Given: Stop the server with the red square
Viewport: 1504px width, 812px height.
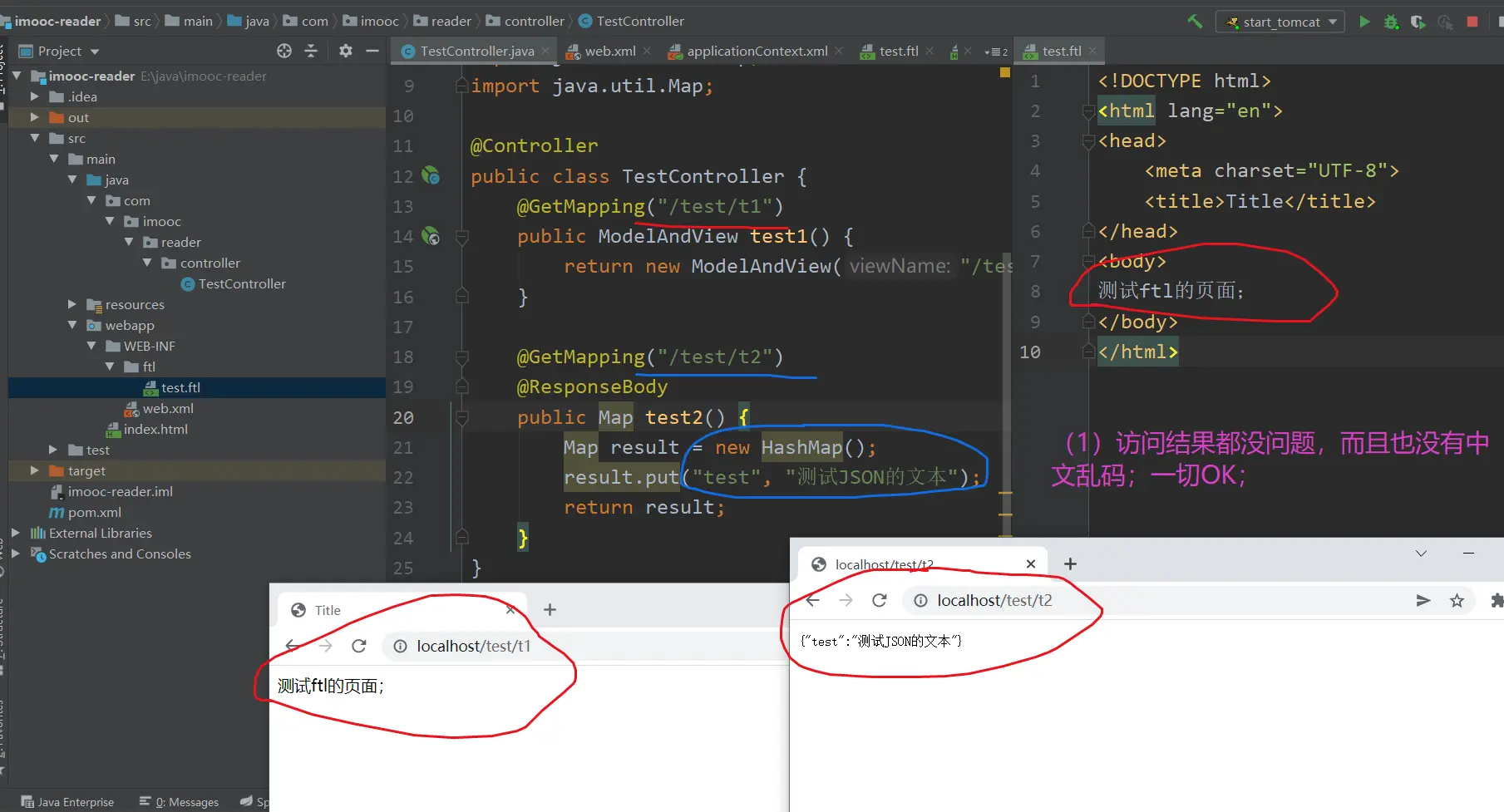Looking at the screenshot, I should 1472,22.
